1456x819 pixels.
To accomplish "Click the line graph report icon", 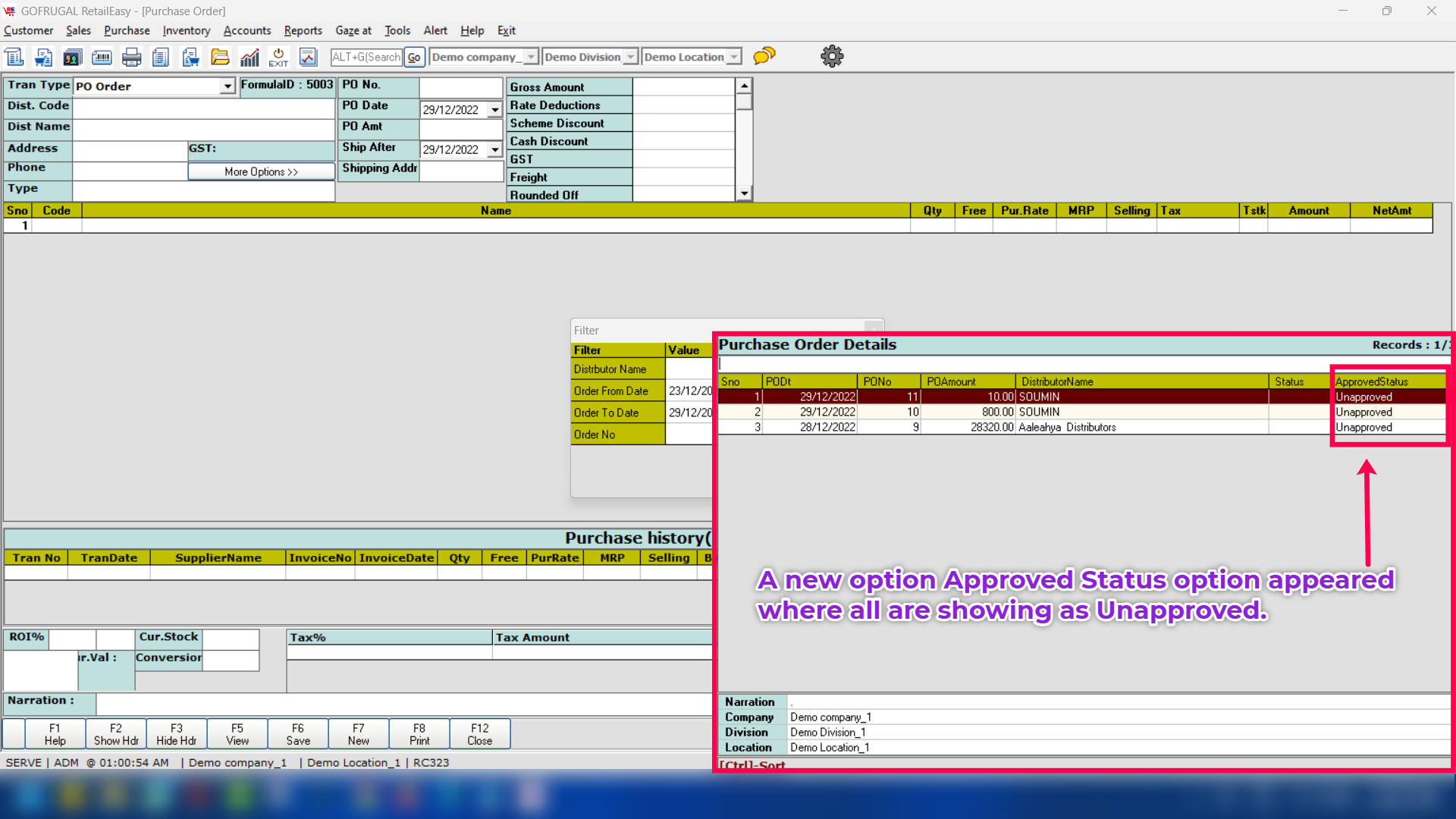I will [308, 57].
